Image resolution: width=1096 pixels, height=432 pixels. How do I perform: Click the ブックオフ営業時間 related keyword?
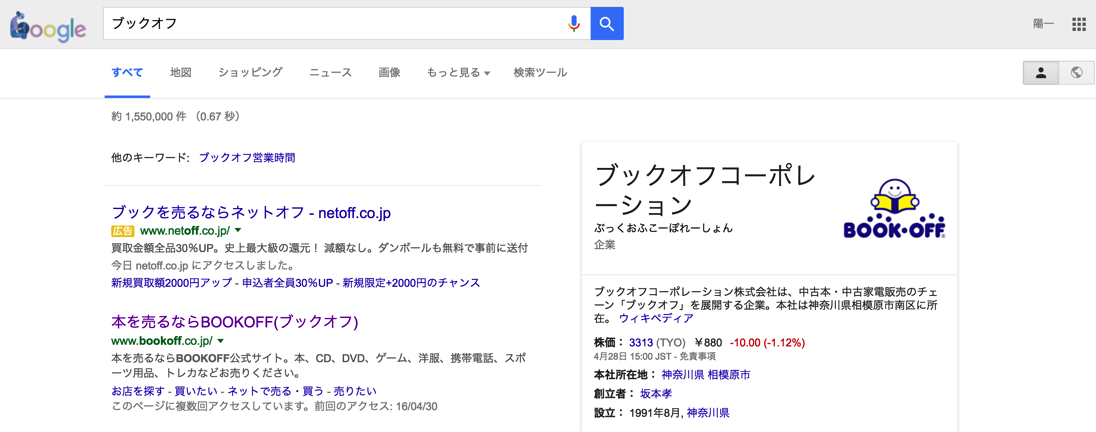[247, 158]
